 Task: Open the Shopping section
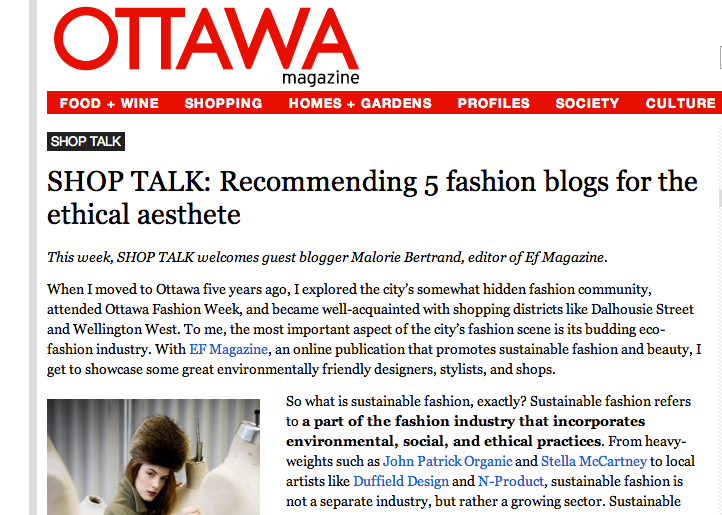pos(223,103)
